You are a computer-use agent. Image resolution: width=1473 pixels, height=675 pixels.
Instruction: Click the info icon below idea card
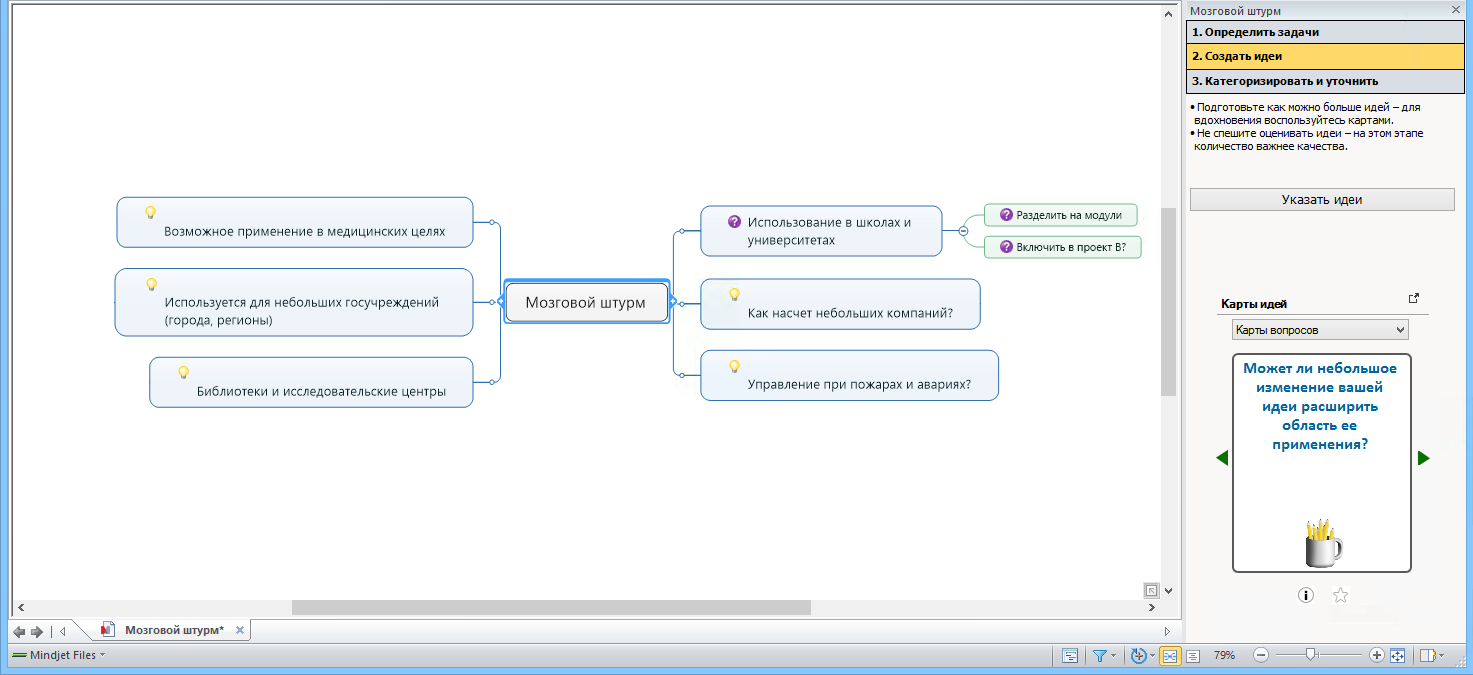click(x=1305, y=595)
